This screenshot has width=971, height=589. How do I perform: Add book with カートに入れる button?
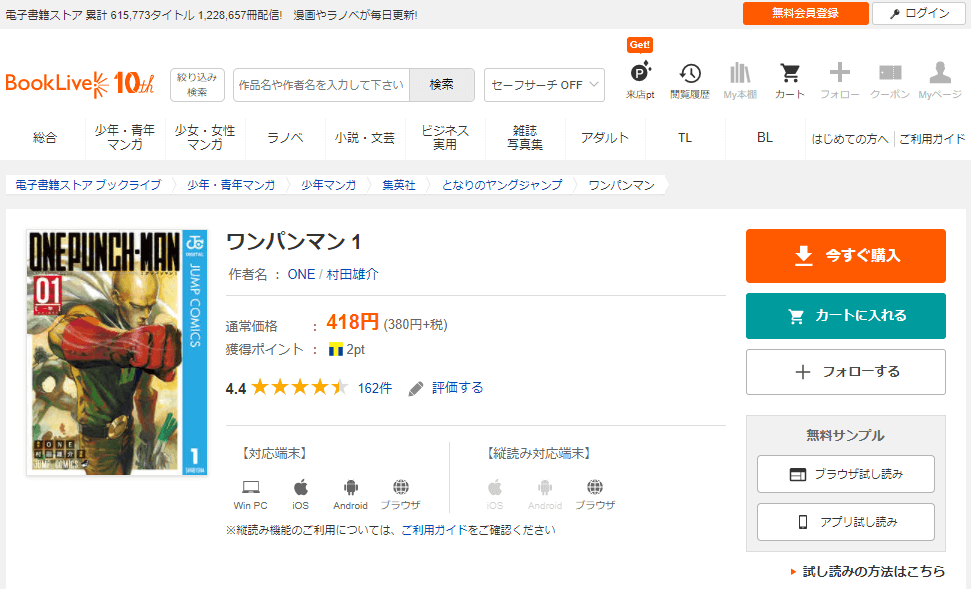pos(845,316)
